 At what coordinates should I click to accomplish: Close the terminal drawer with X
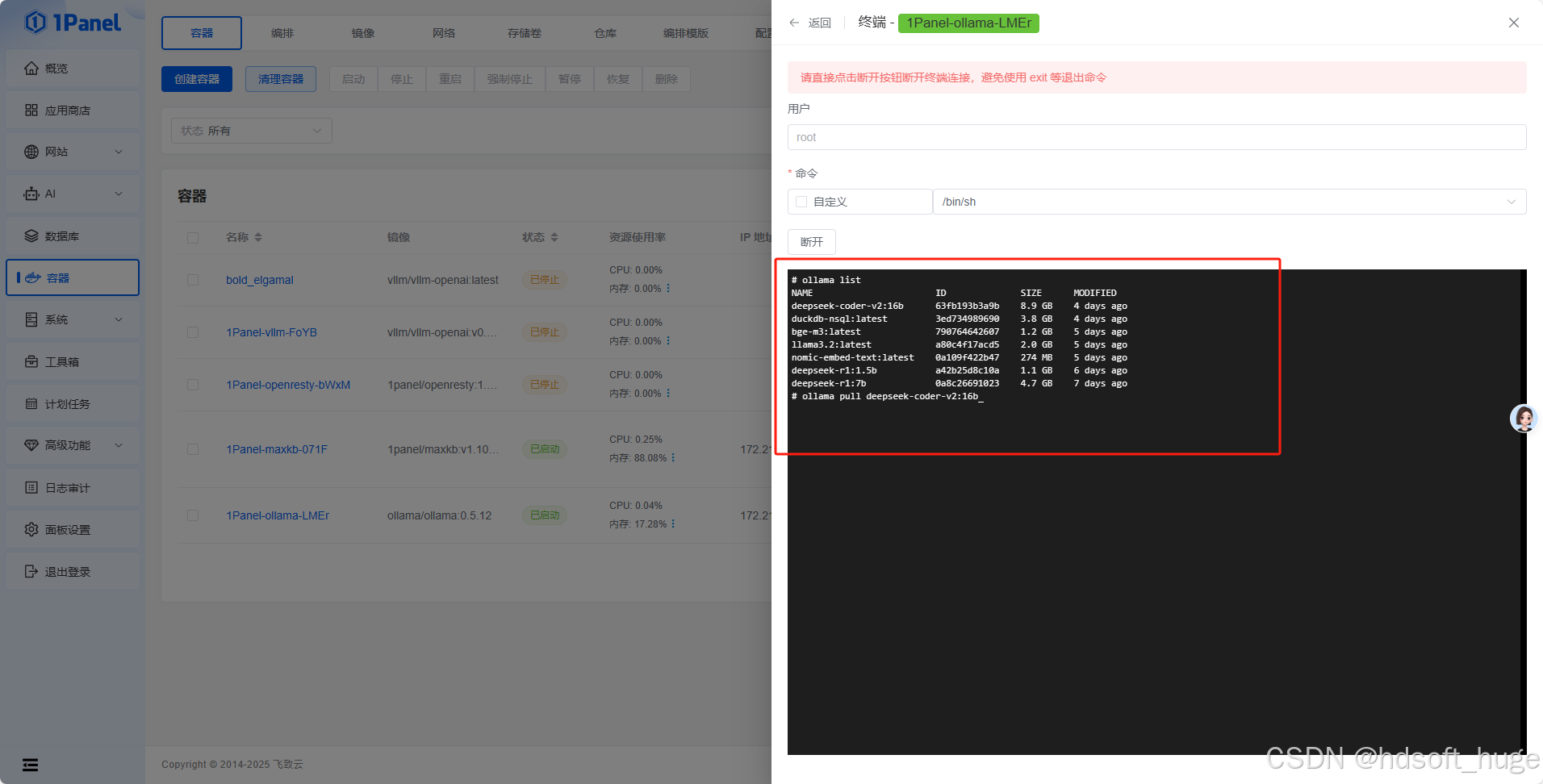tap(1514, 23)
